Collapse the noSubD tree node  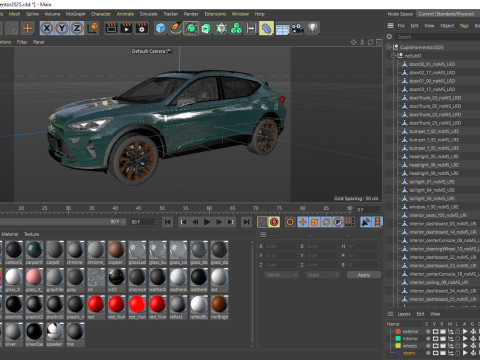[394, 56]
